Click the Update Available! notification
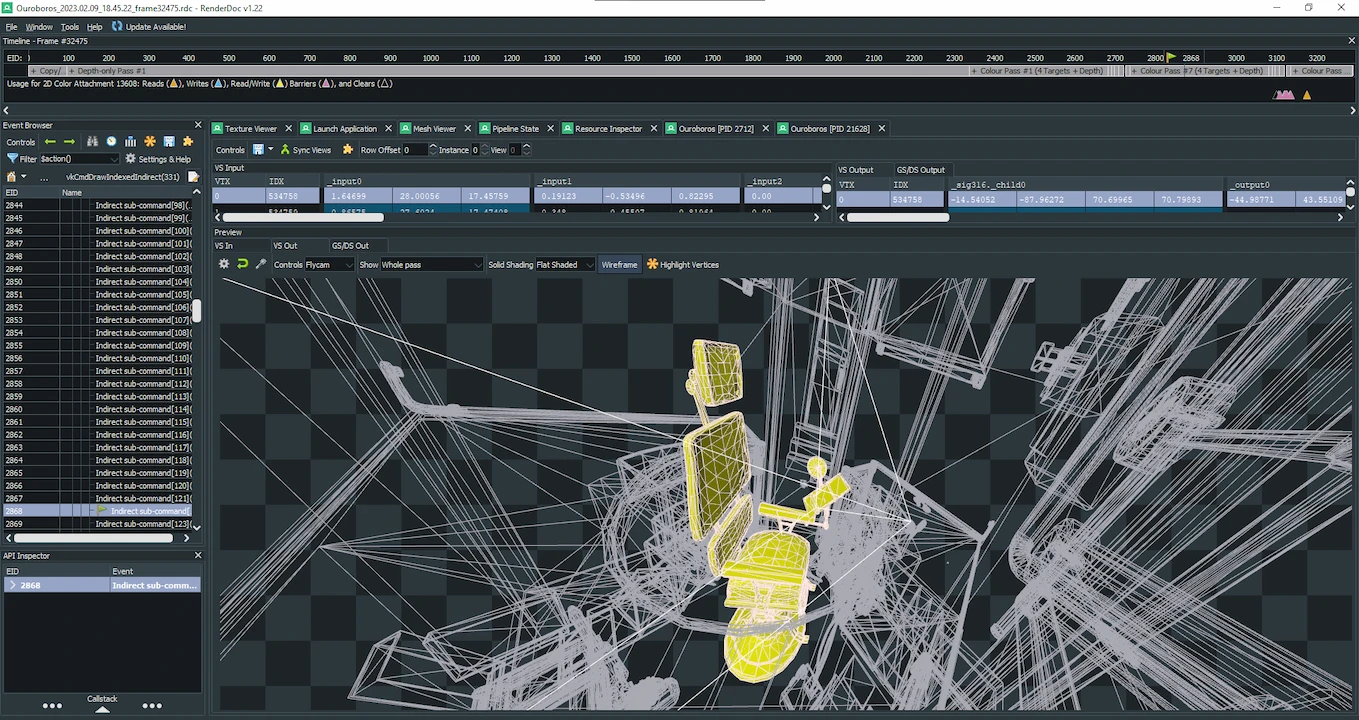This screenshot has height=720, width=1359. coord(149,27)
